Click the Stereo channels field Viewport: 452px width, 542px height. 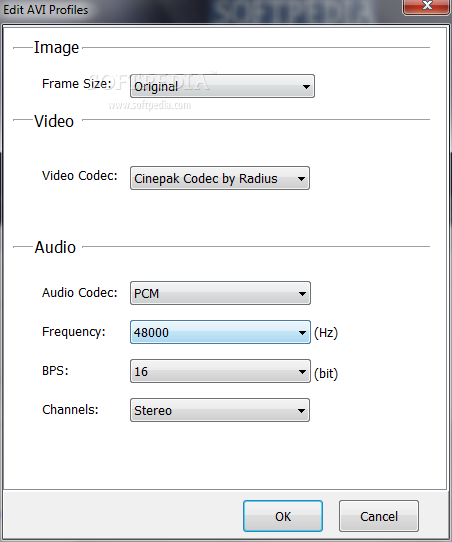tap(220, 410)
